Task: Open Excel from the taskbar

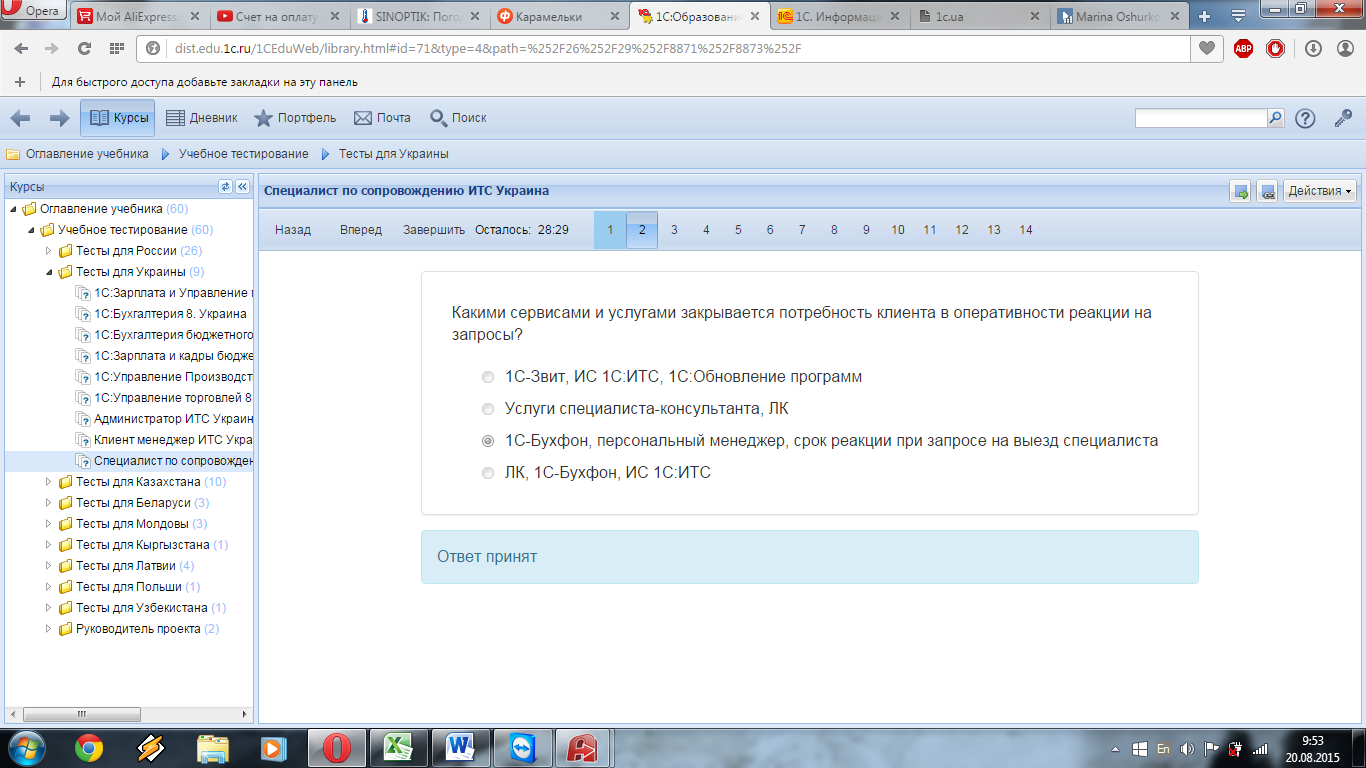Action: (x=399, y=747)
